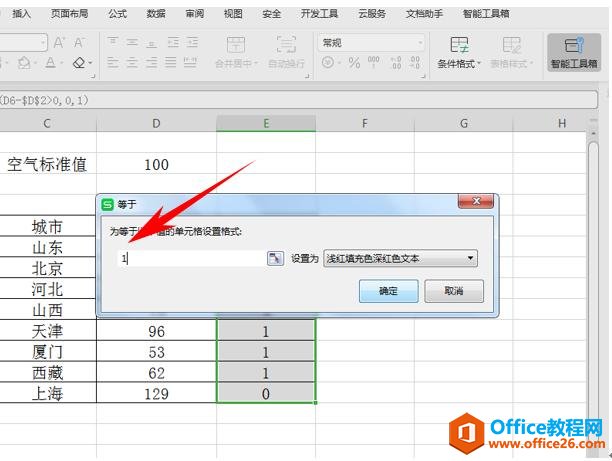The height and width of the screenshot is (461, 612).
Task: Switch to the 数据 (Data) tab
Action: [156, 14]
